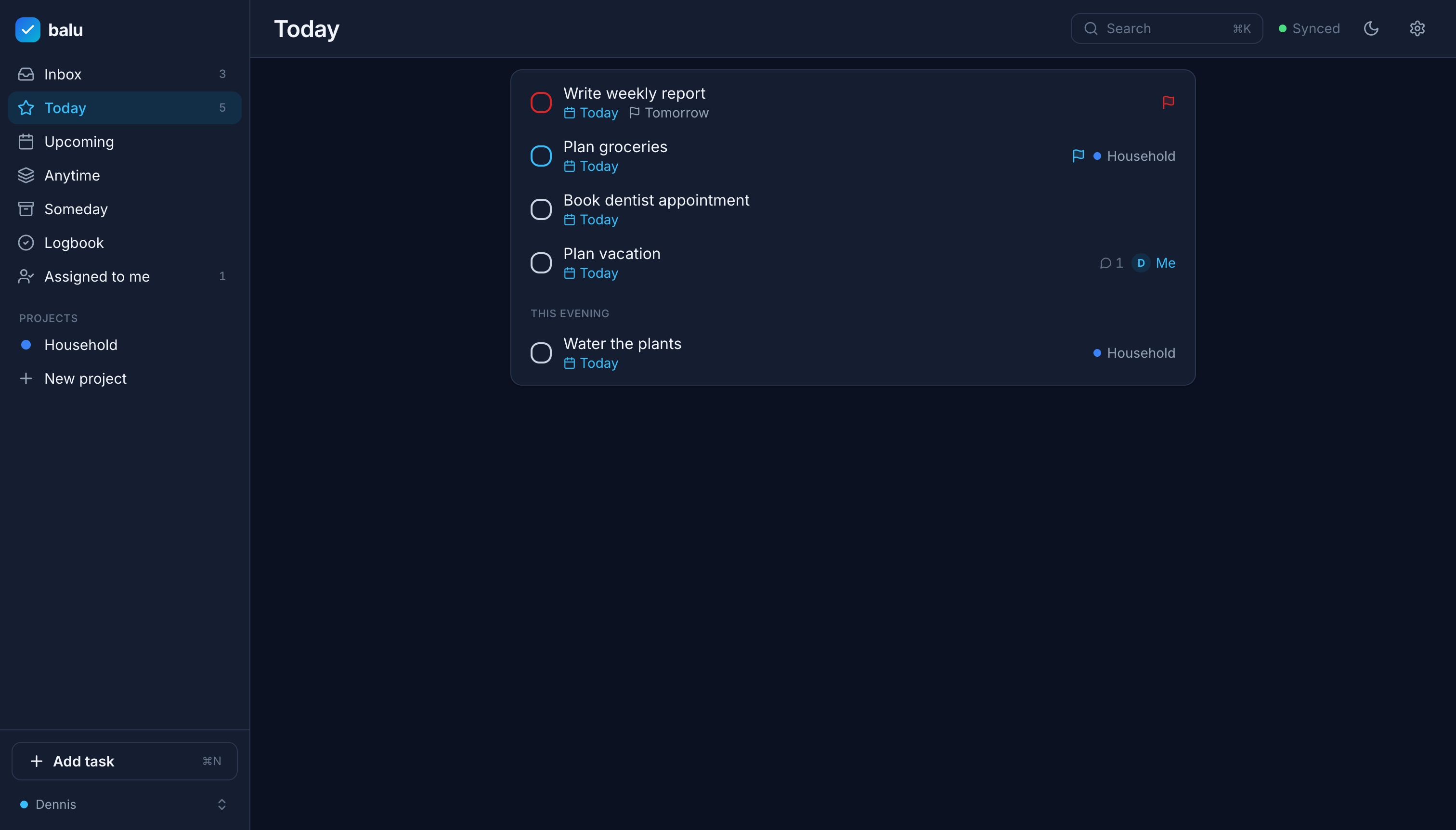Click the balu checkmark logo icon
1456x830 pixels.
[x=27, y=30]
